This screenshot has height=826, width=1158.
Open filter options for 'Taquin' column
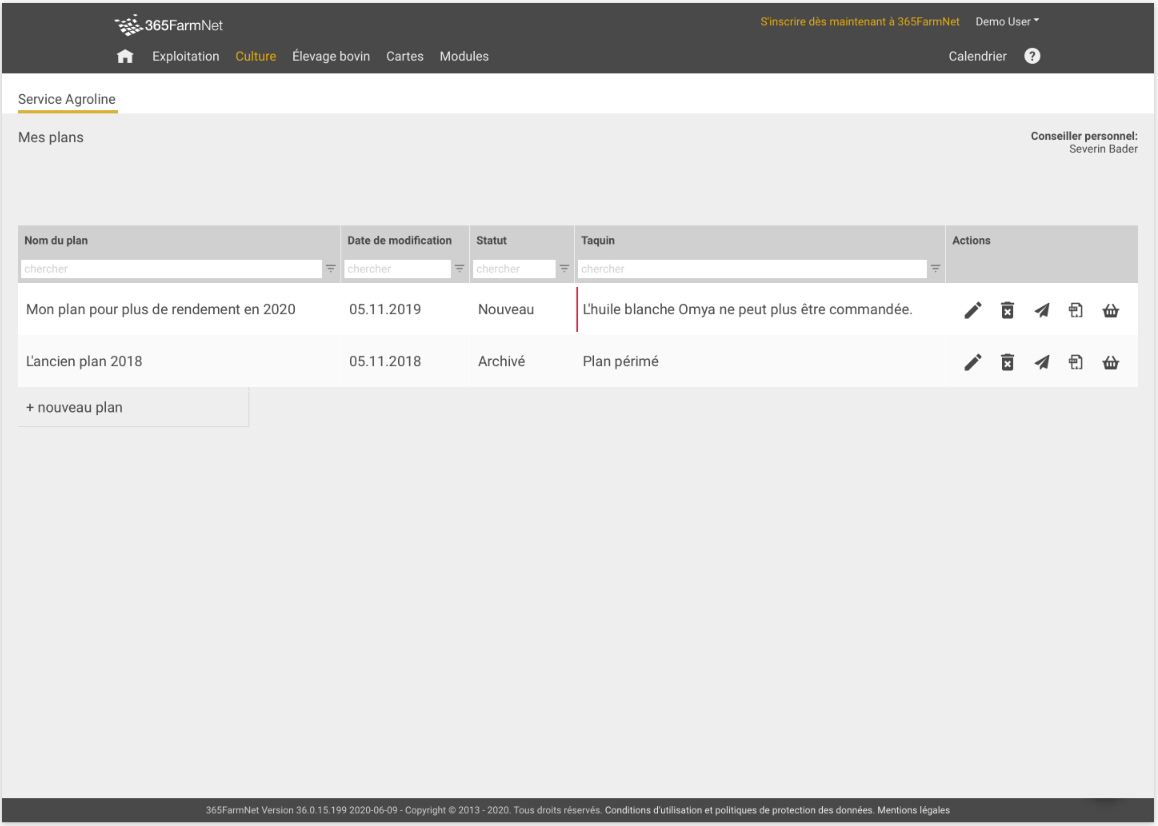pos(935,269)
